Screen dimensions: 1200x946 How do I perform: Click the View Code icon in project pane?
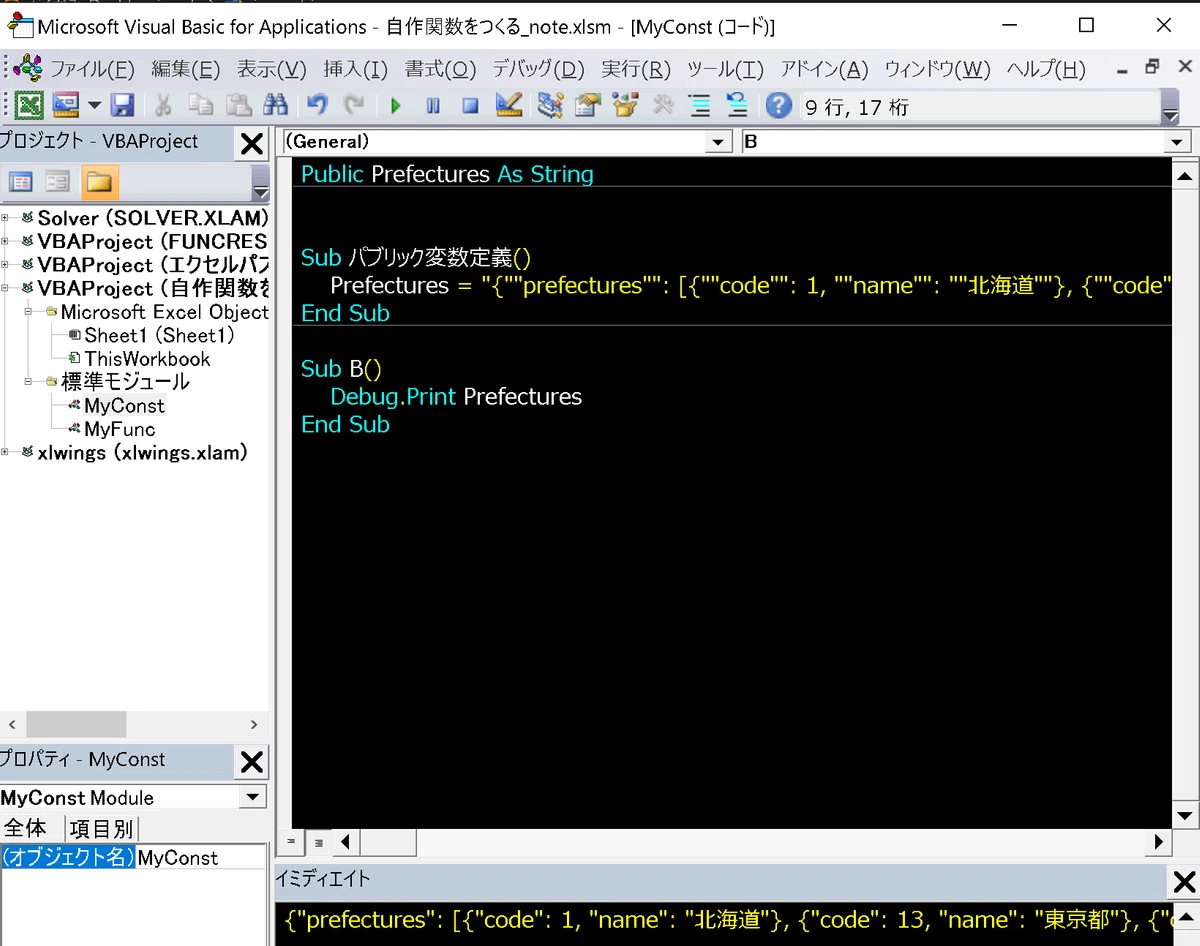21,181
